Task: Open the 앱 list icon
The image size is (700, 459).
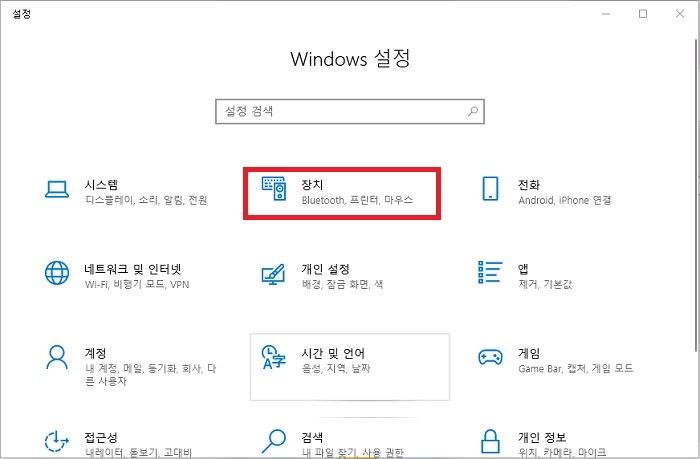Action: click(x=490, y=272)
